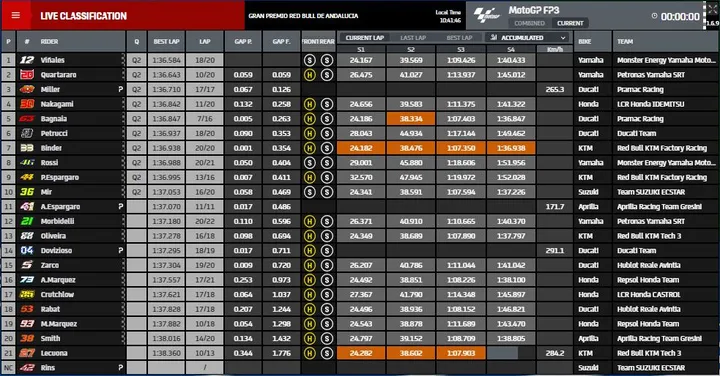Sort by the GAP F. column header

tap(281, 41)
